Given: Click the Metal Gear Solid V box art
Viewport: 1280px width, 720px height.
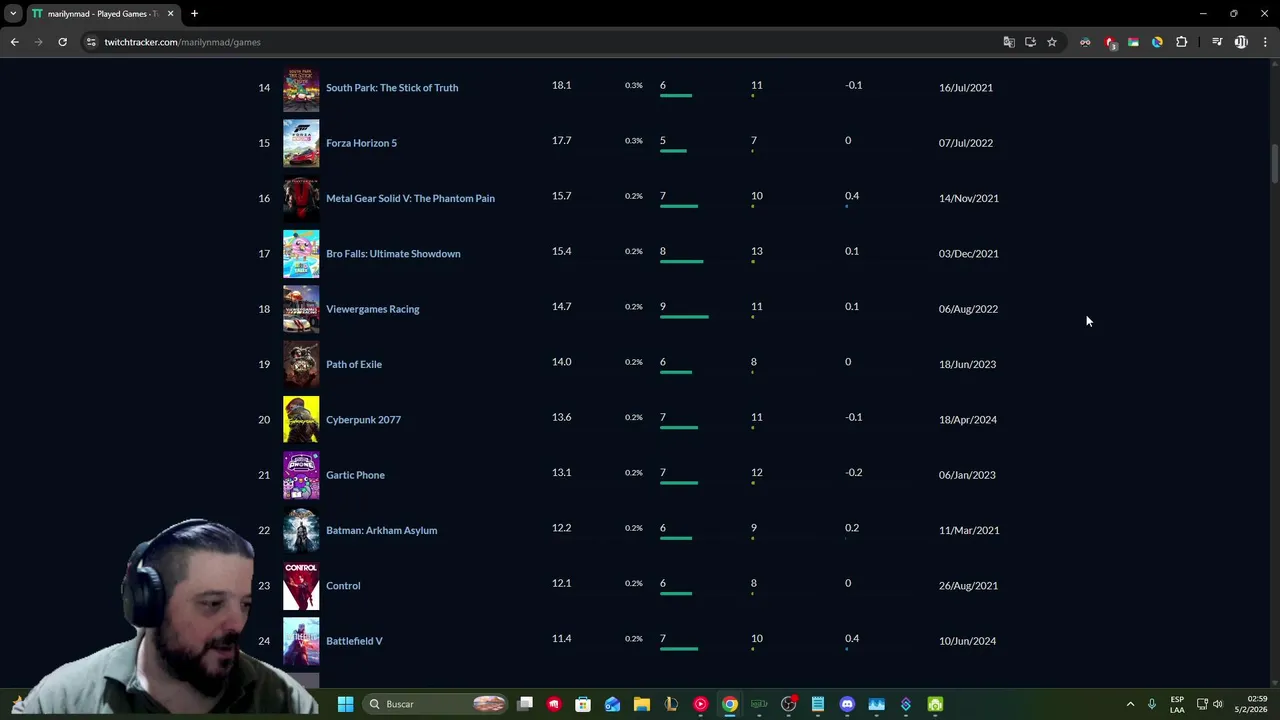Looking at the screenshot, I should point(301,198).
